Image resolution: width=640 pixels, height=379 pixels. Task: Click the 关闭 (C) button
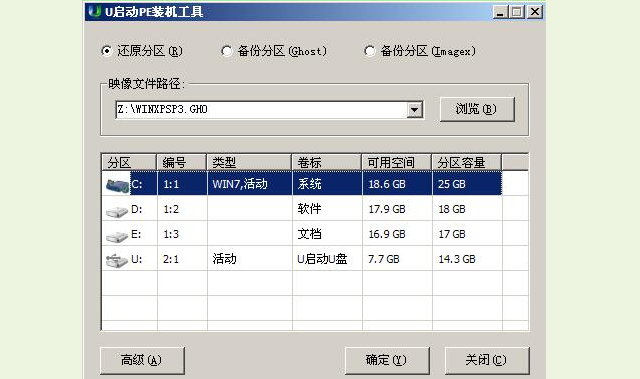487,360
